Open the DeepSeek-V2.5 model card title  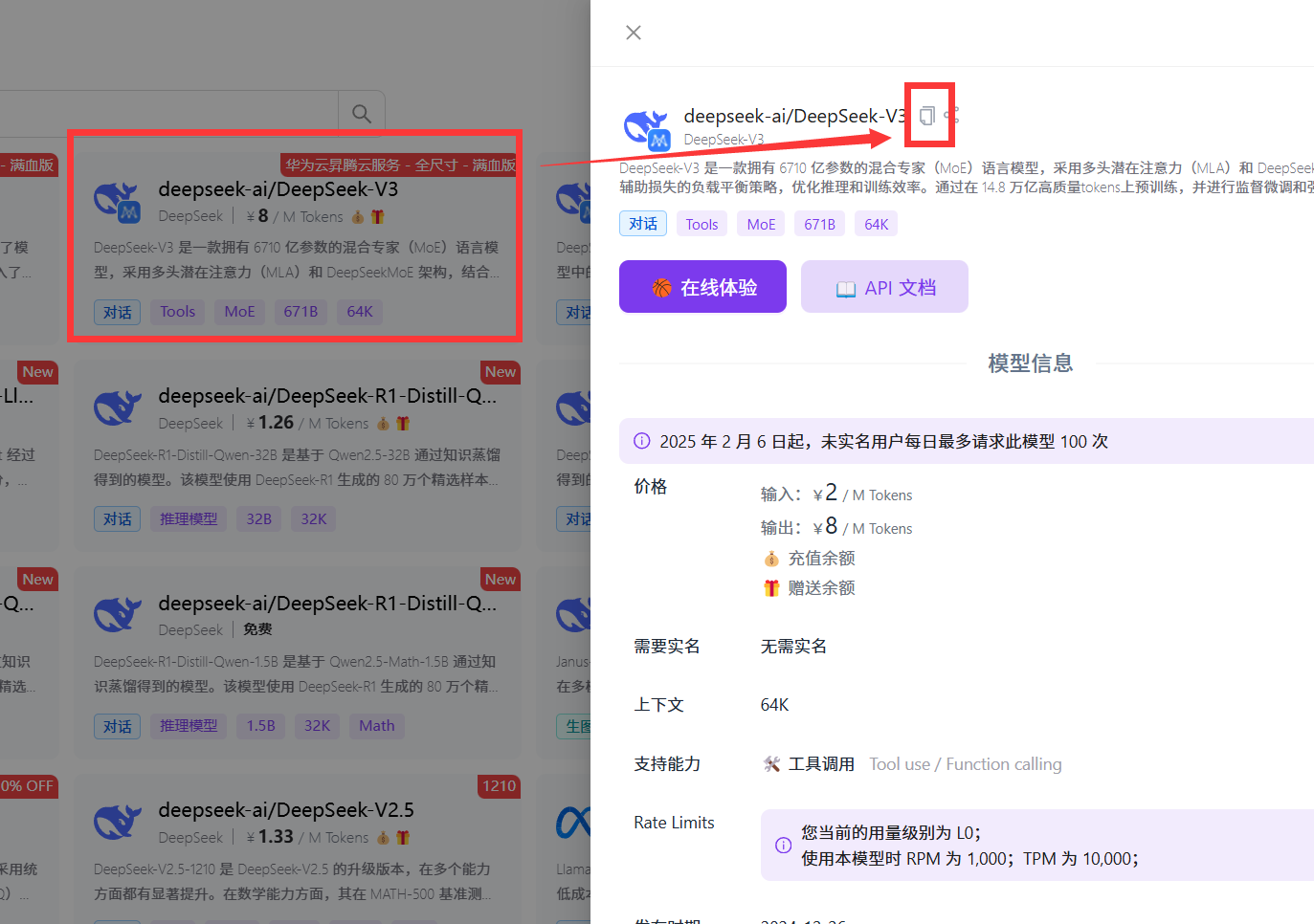(286, 810)
